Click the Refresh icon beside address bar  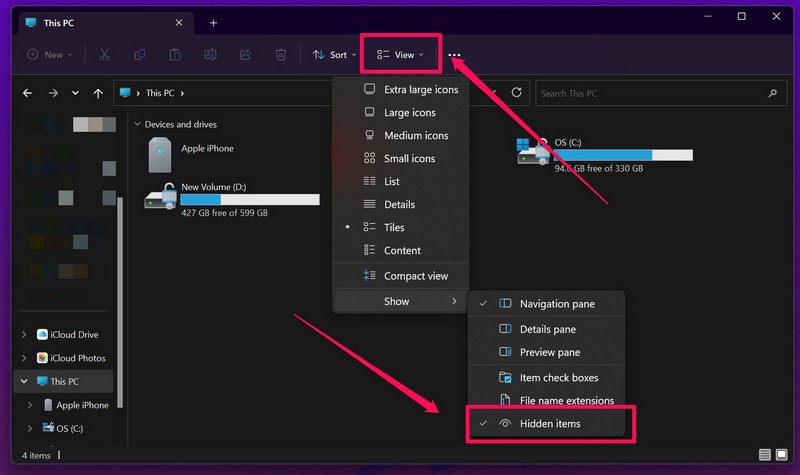click(517, 93)
